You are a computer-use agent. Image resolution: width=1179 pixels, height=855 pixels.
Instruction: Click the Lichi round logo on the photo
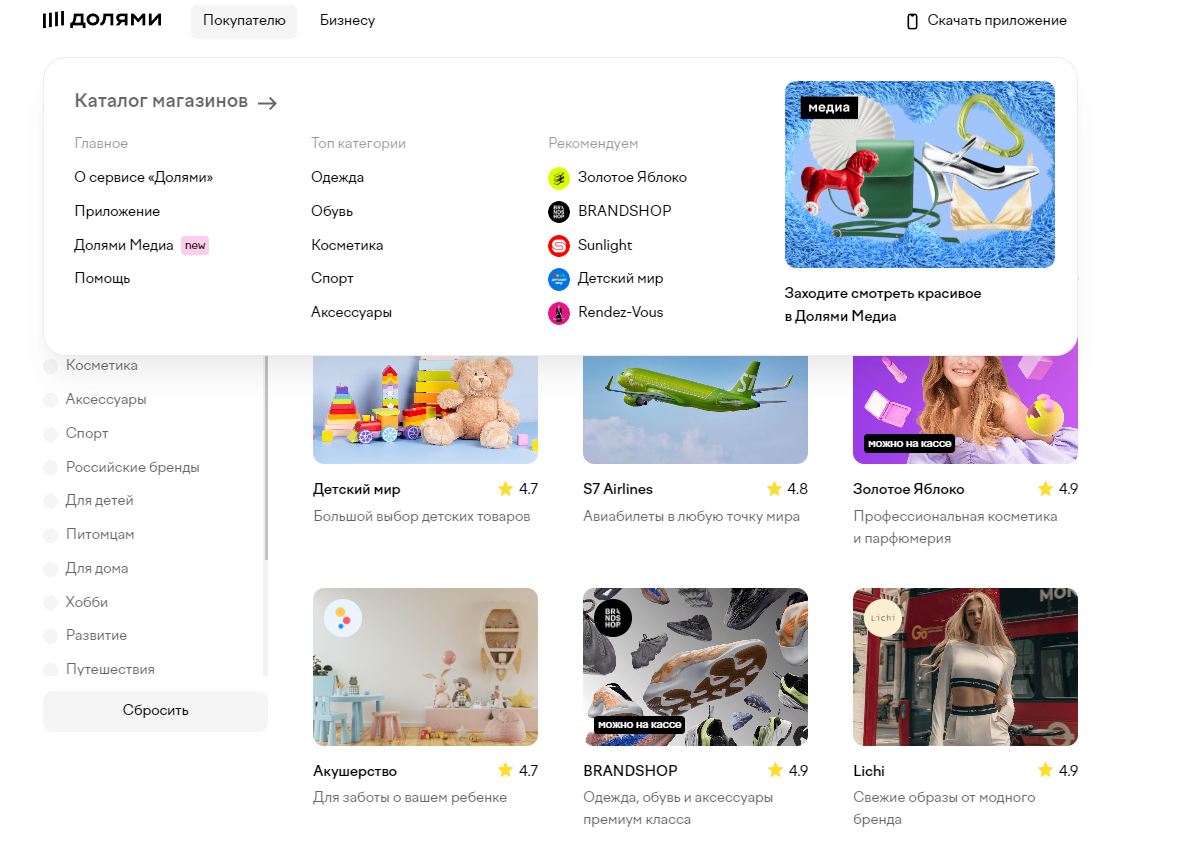coord(883,618)
